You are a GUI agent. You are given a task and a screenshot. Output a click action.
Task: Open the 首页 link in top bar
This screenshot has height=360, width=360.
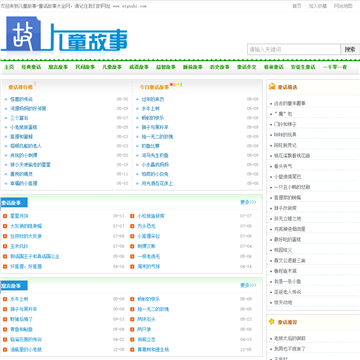point(297,6)
